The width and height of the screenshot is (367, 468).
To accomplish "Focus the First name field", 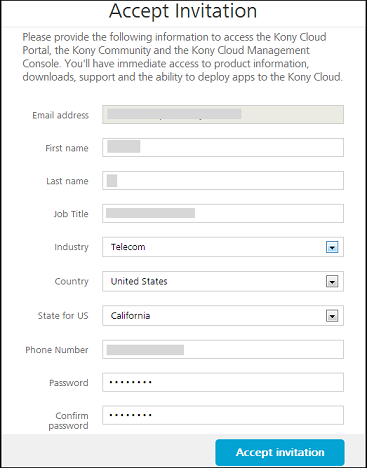I will [223, 147].
